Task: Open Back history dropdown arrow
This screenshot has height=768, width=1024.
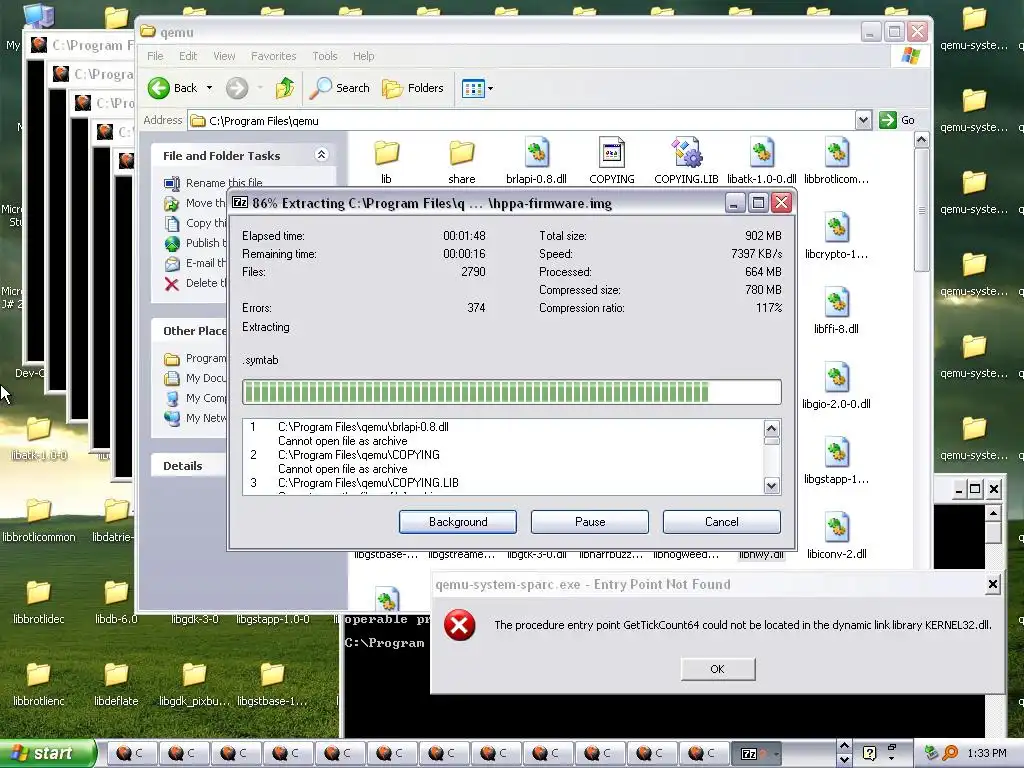Action: pos(209,88)
